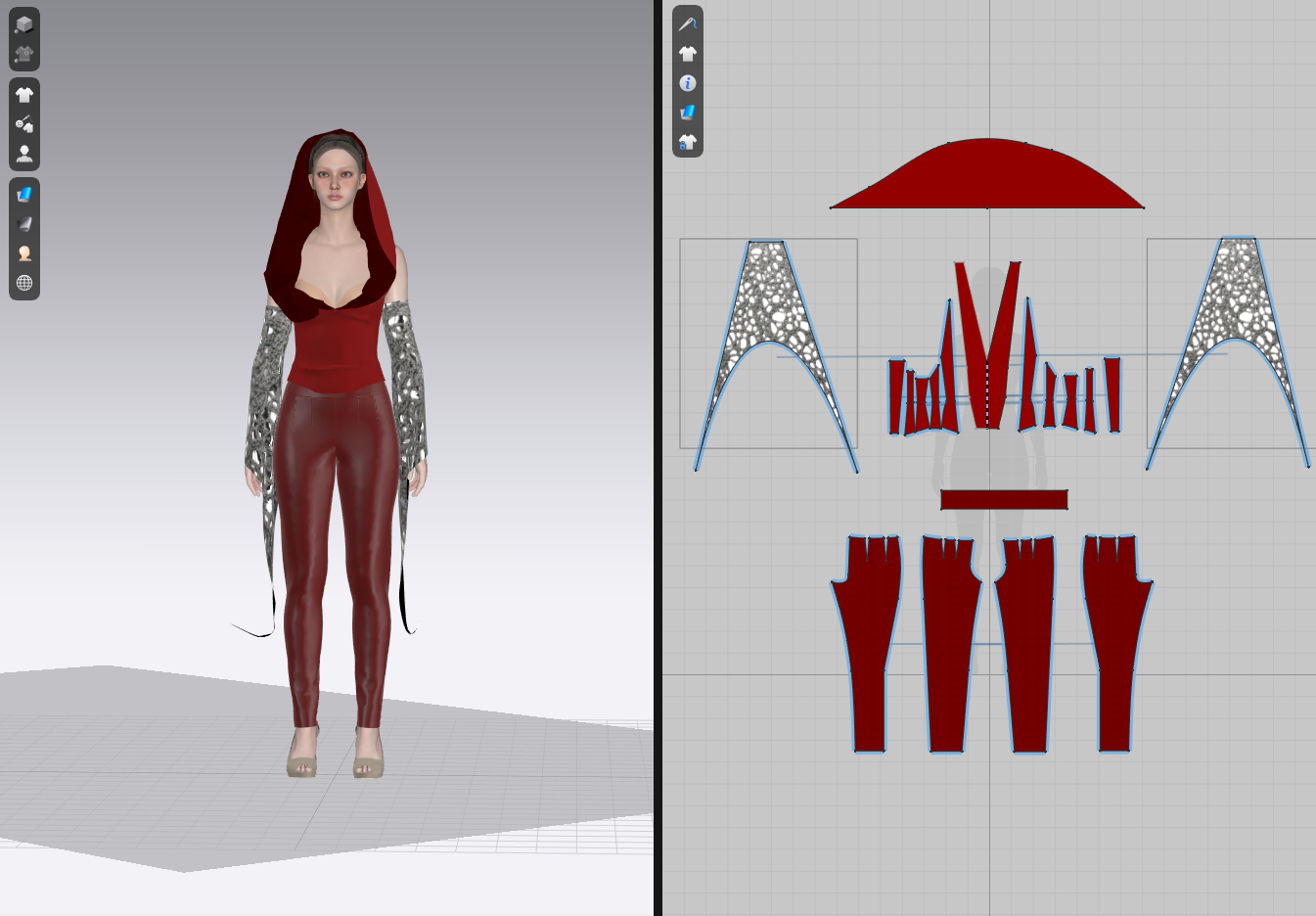
Task: Click the garment pocket display icon below the cube
Action: point(24,54)
